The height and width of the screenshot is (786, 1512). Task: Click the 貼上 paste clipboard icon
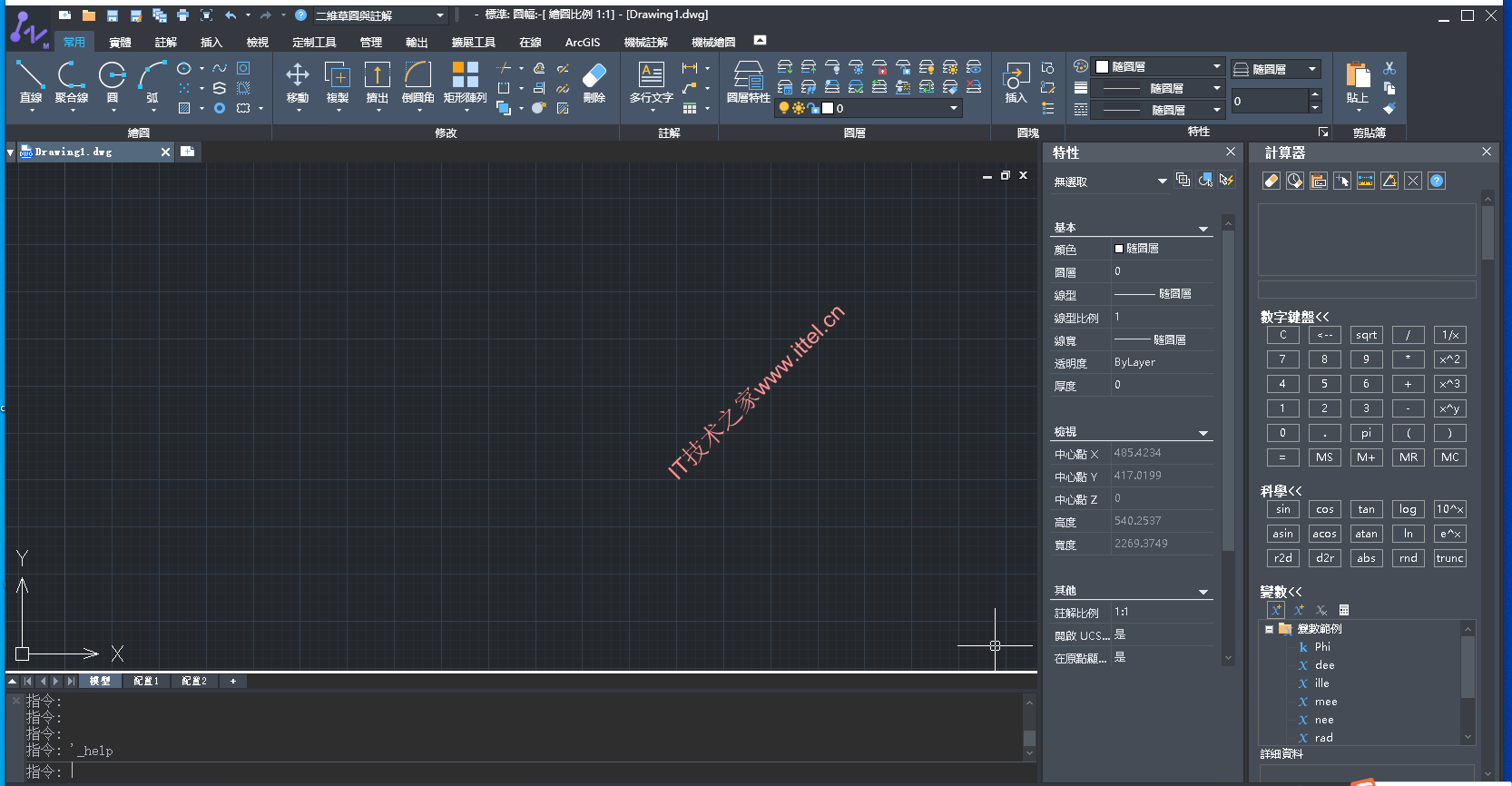tap(1358, 83)
